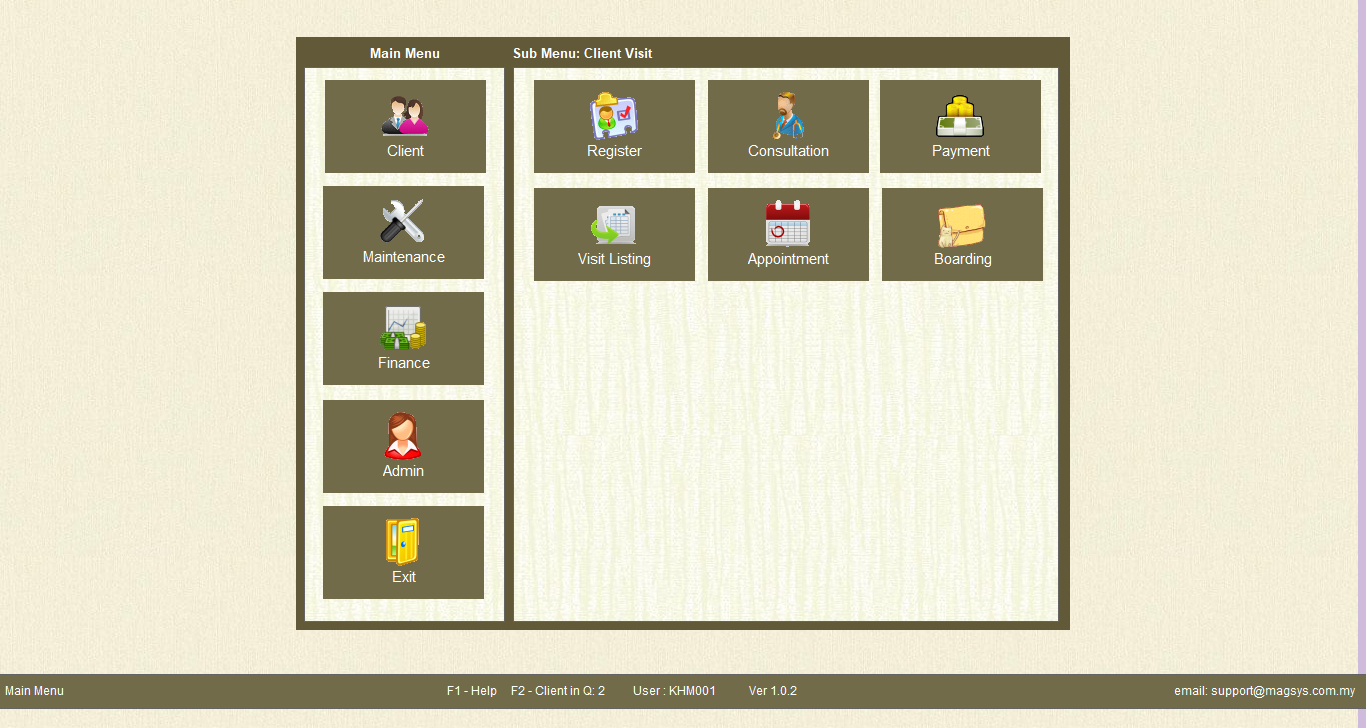This screenshot has height=728, width=1366.
Task: Click the Main Menu panel header
Action: [x=404, y=53]
